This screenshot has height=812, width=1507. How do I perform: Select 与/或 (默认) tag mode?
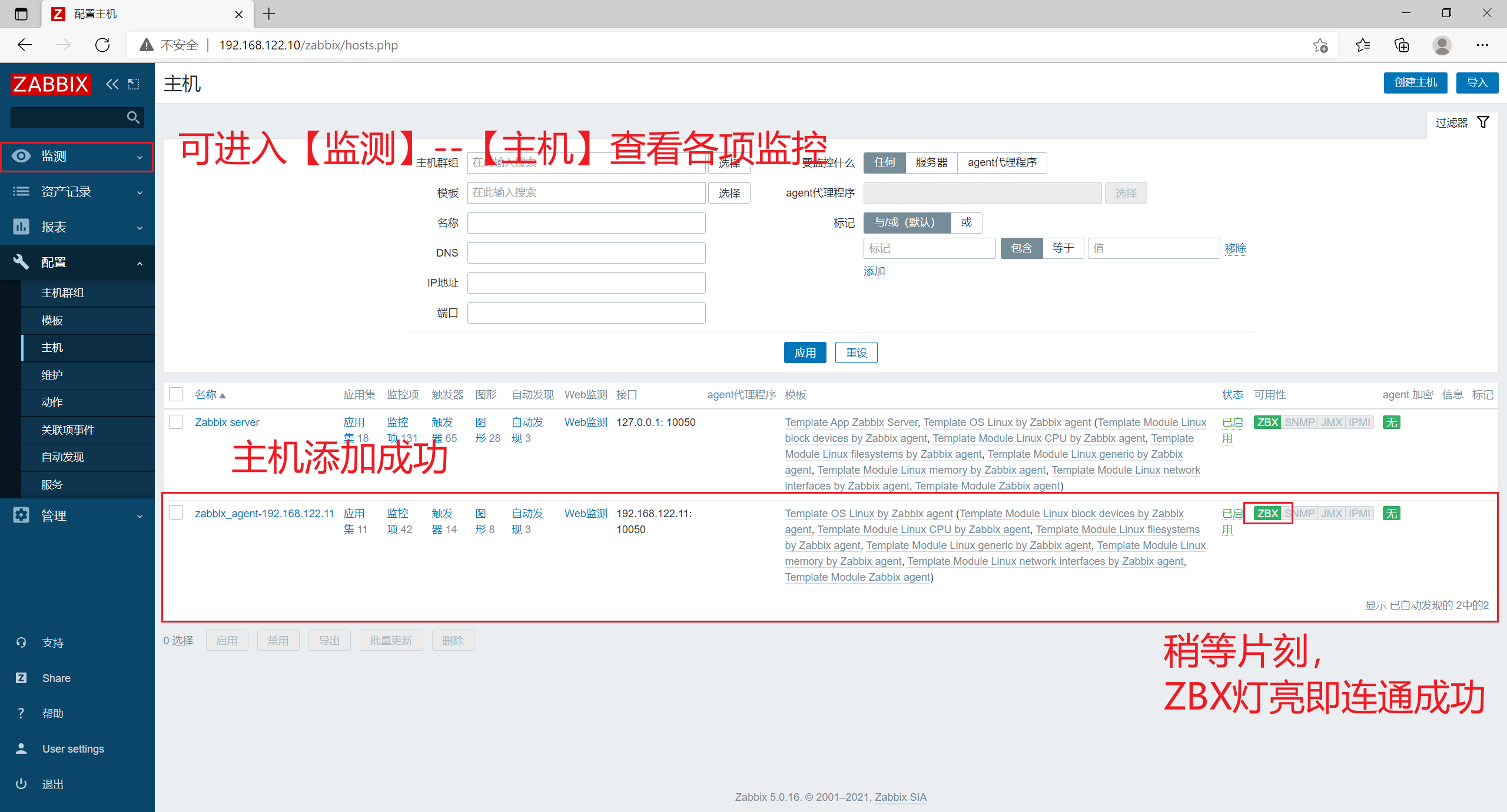coord(907,222)
